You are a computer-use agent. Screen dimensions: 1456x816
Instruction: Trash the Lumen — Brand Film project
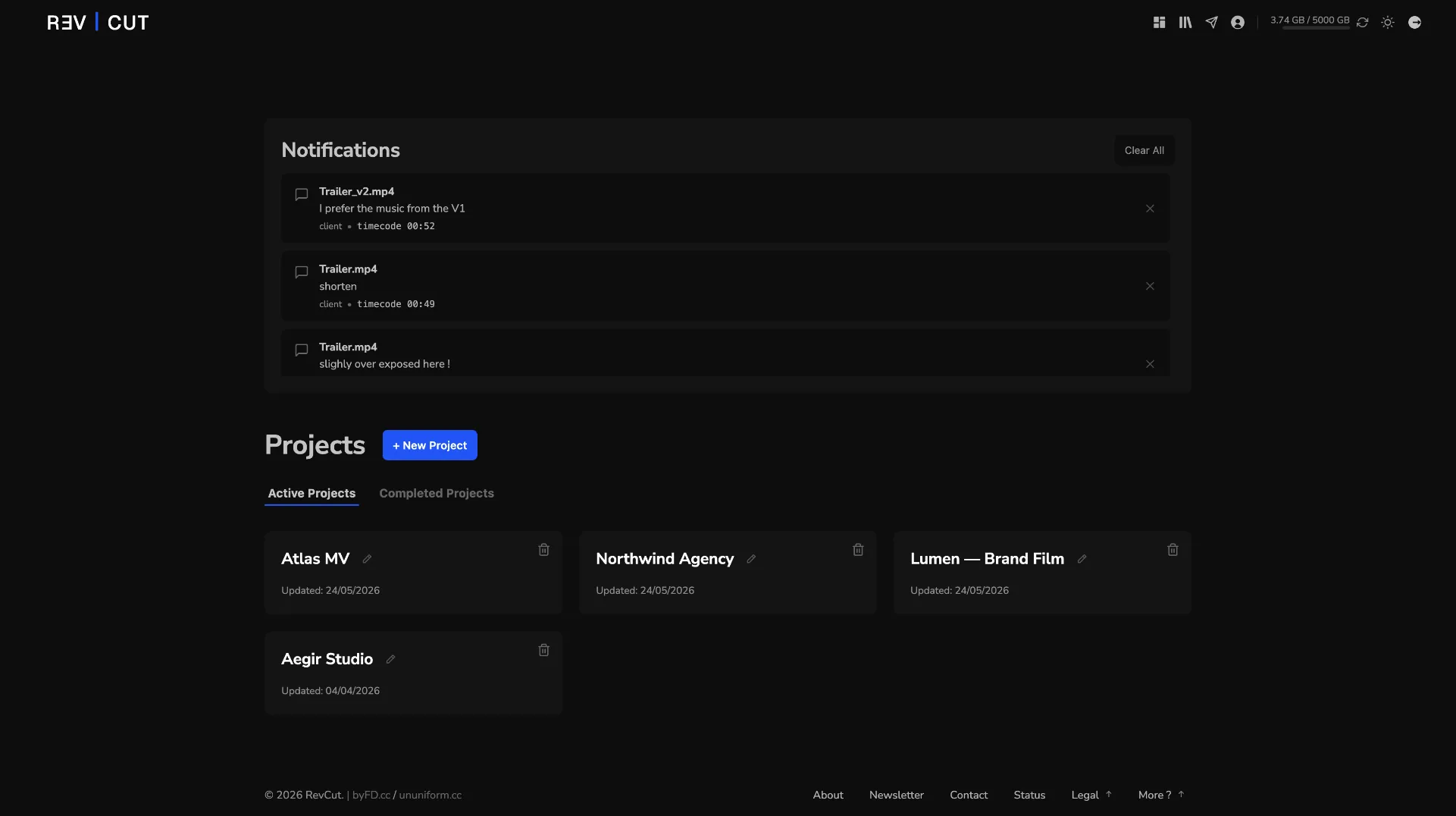tap(1173, 550)
